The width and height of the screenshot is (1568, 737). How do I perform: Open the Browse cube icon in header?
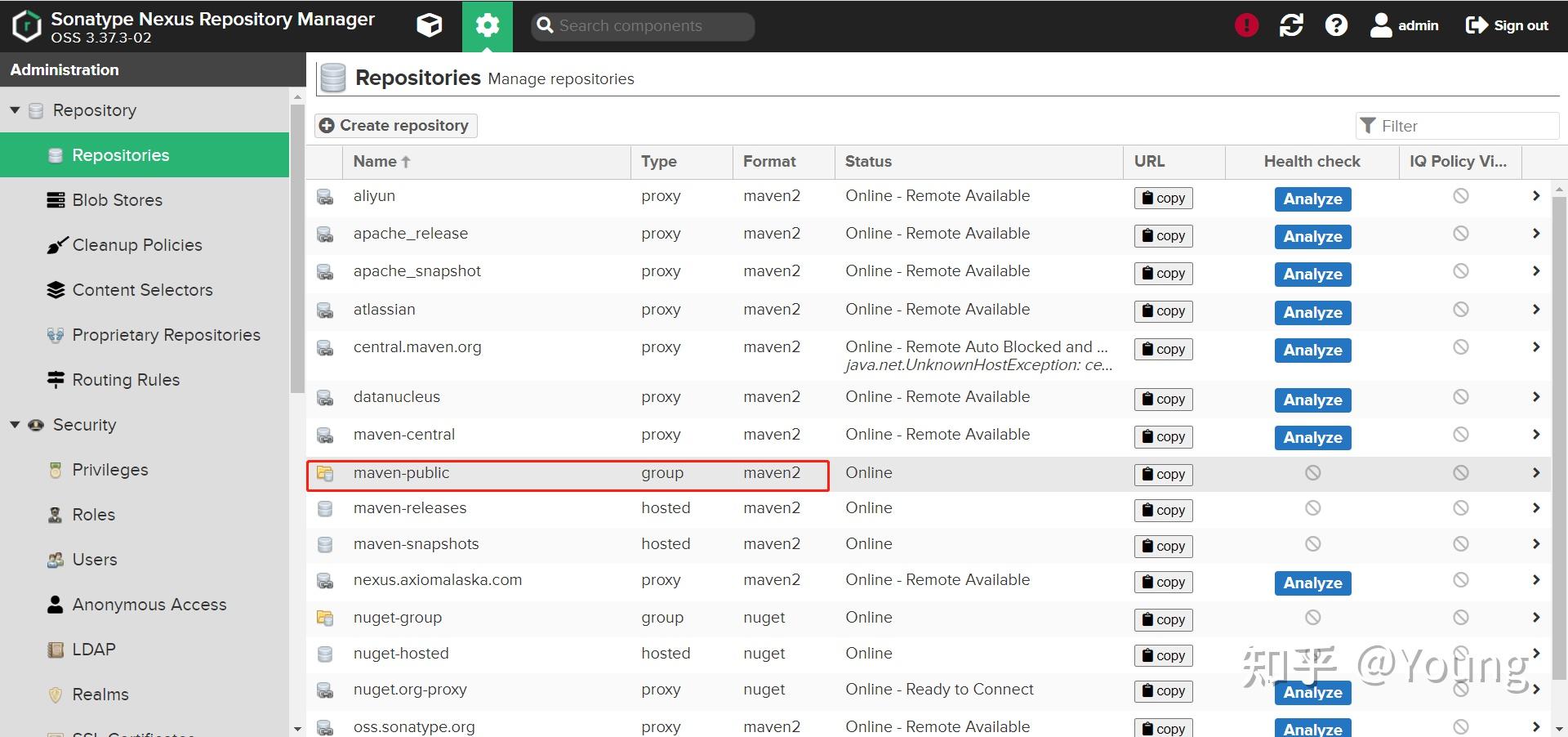point(429,25)
